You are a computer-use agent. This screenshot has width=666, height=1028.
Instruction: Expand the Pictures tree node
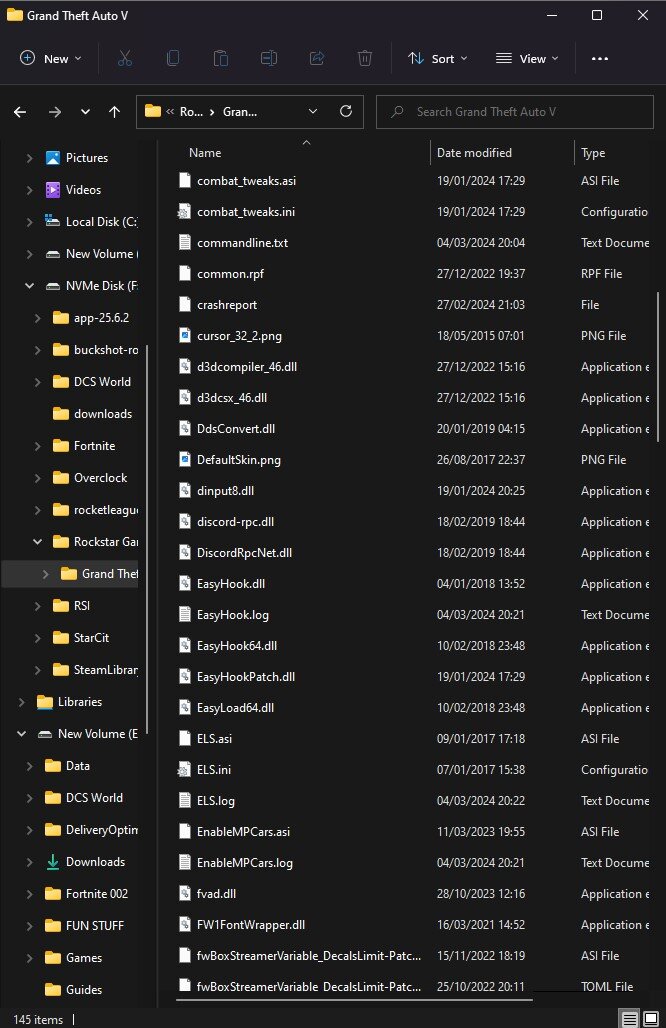tap(29, 158)
